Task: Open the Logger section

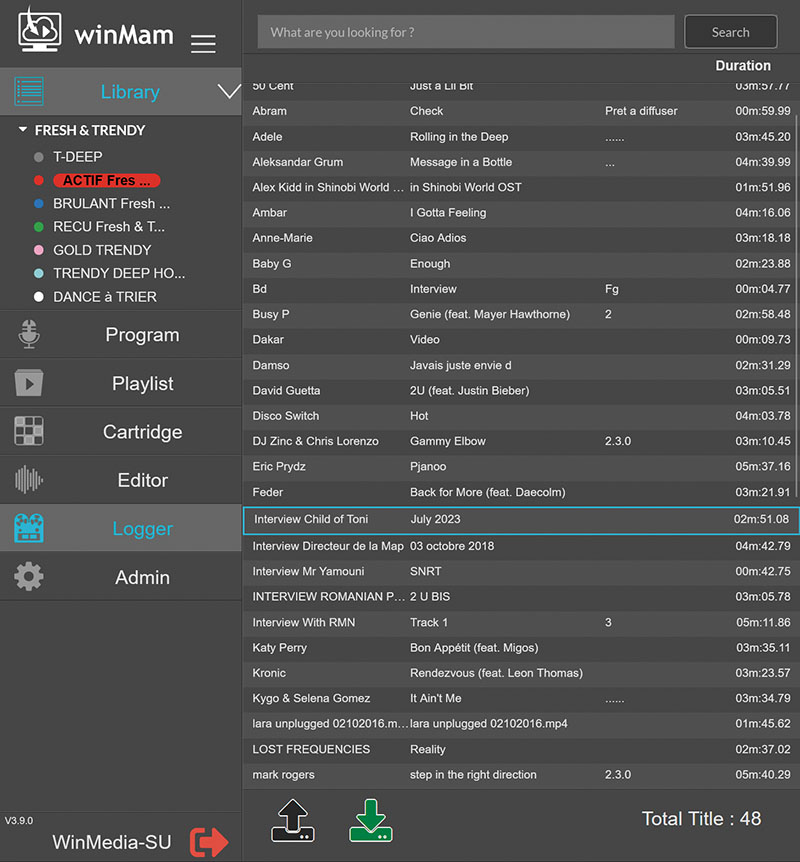Action: (x=142, y=529)
